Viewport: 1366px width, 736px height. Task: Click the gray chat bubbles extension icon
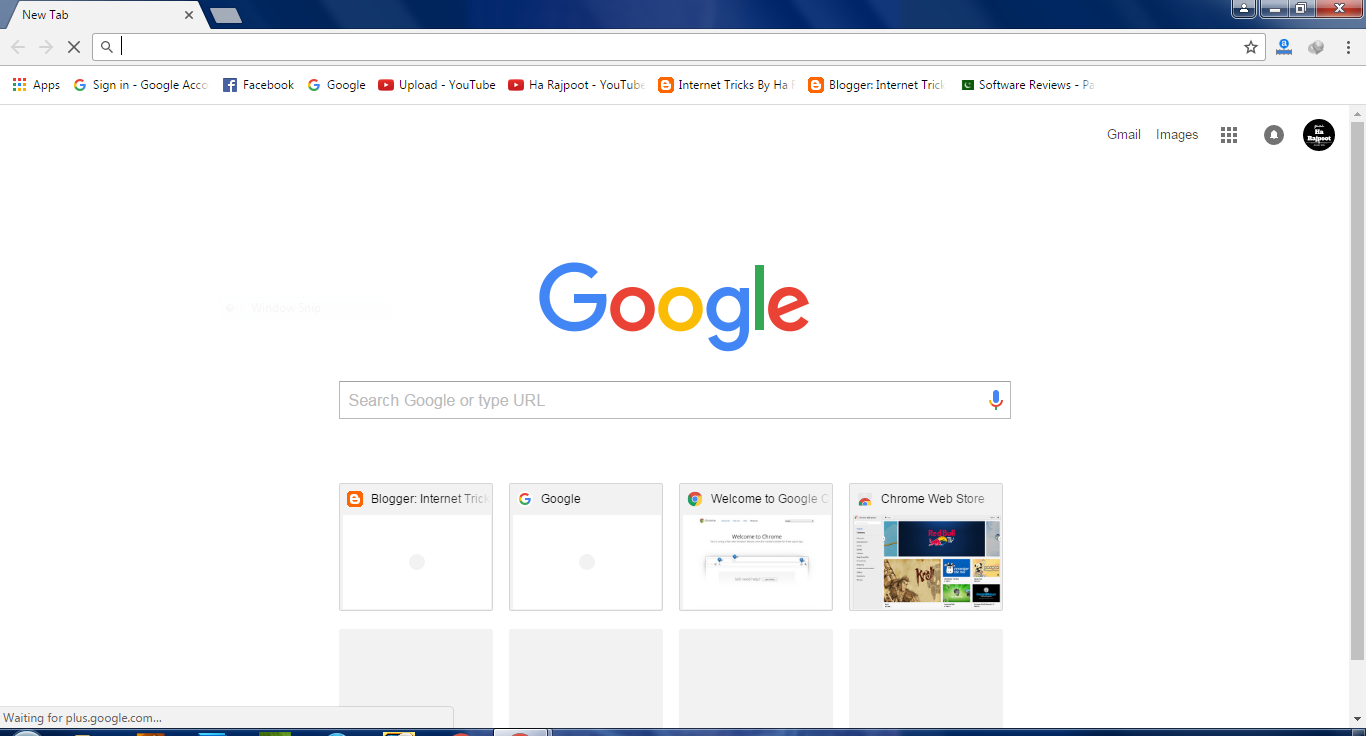pos(1316,47)
